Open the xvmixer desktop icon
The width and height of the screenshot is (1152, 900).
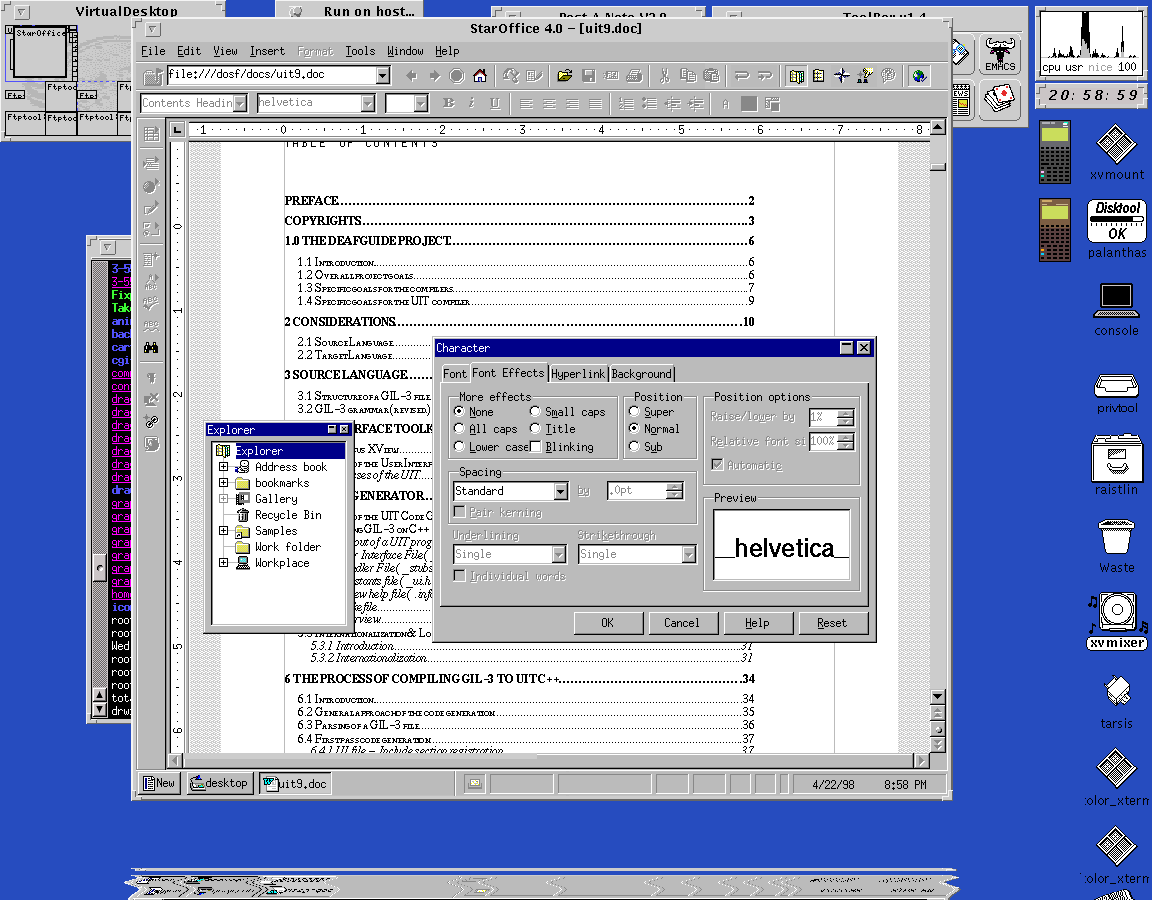point(1117,622)
